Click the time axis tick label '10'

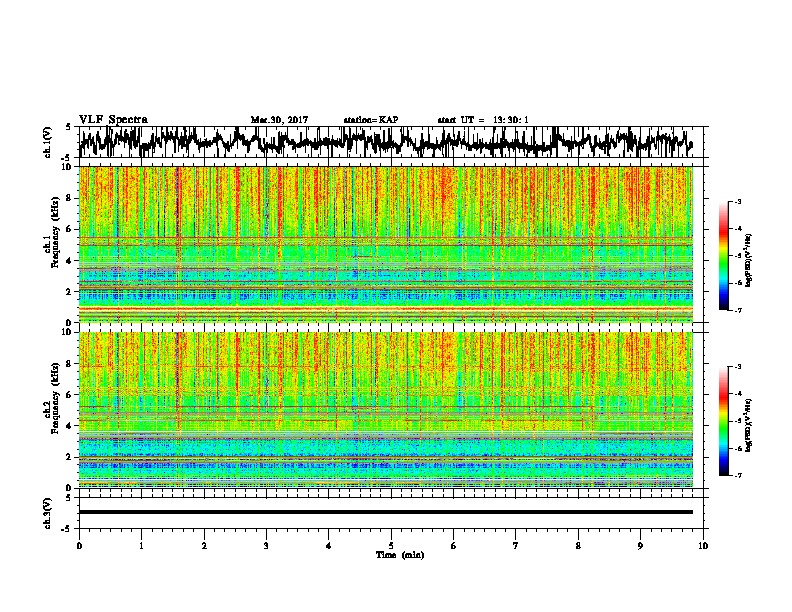[703, 546]
